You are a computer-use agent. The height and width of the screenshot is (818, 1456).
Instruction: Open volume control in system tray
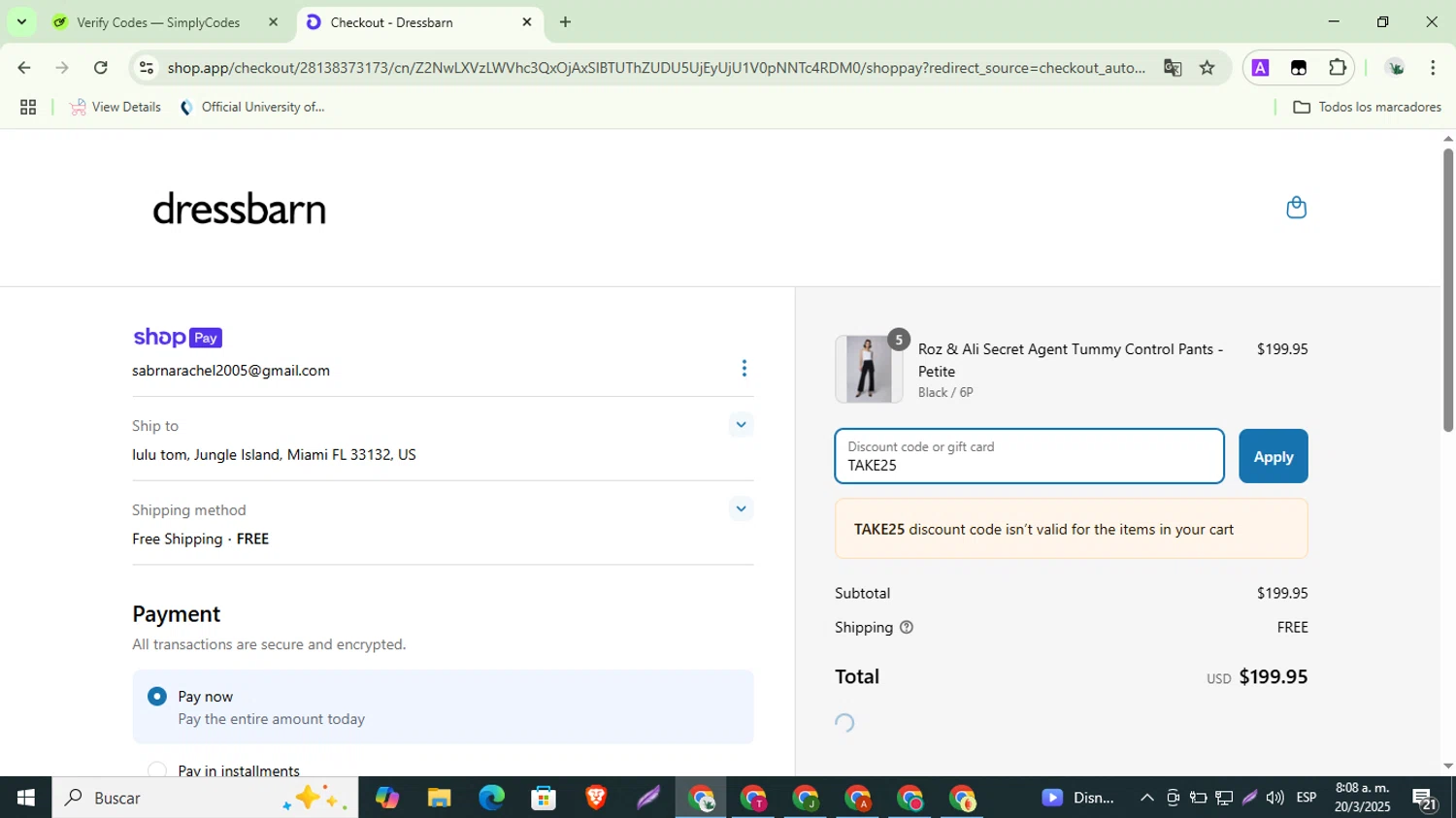click(1274, 798)
